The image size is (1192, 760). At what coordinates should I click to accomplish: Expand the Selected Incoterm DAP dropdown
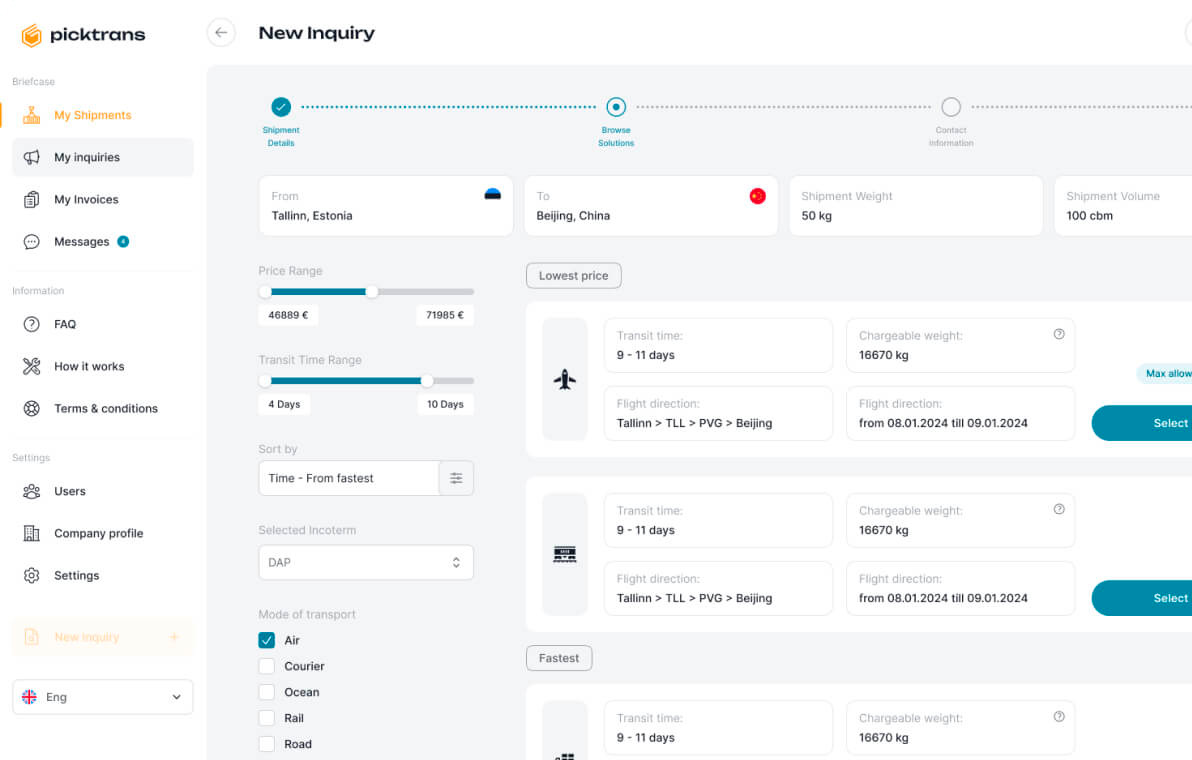pyautogui.click(x=366, y=562)
